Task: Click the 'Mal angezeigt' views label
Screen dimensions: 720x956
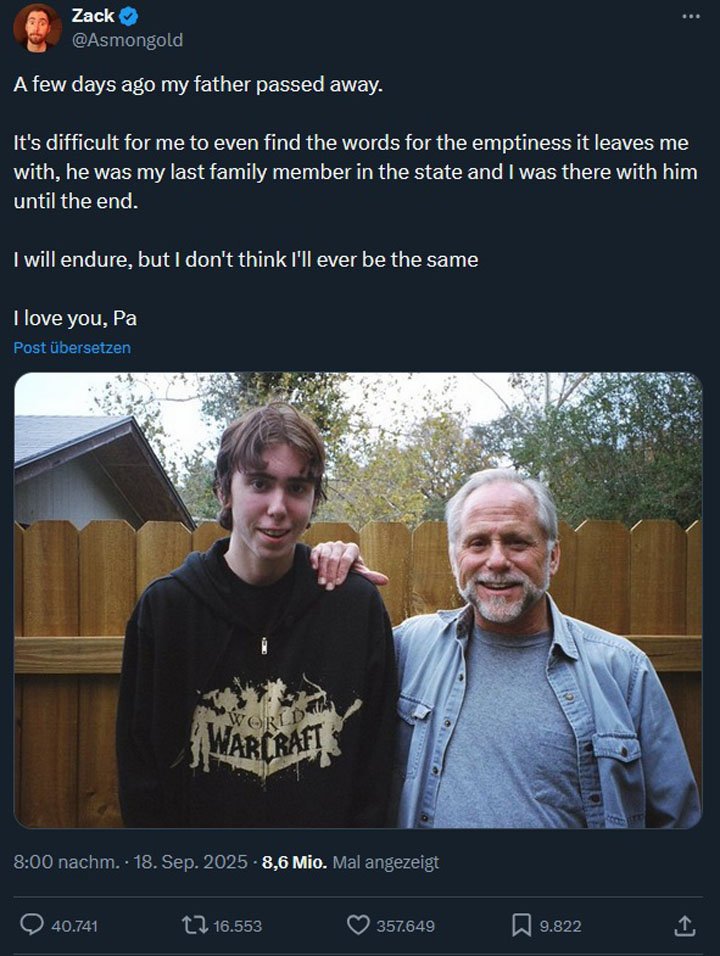Action: [x=385, y=862]
